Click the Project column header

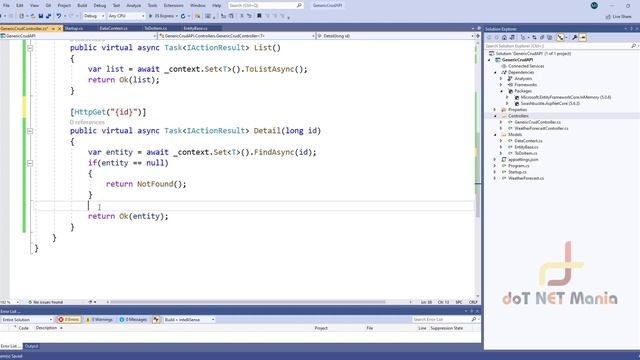[321, 328]
